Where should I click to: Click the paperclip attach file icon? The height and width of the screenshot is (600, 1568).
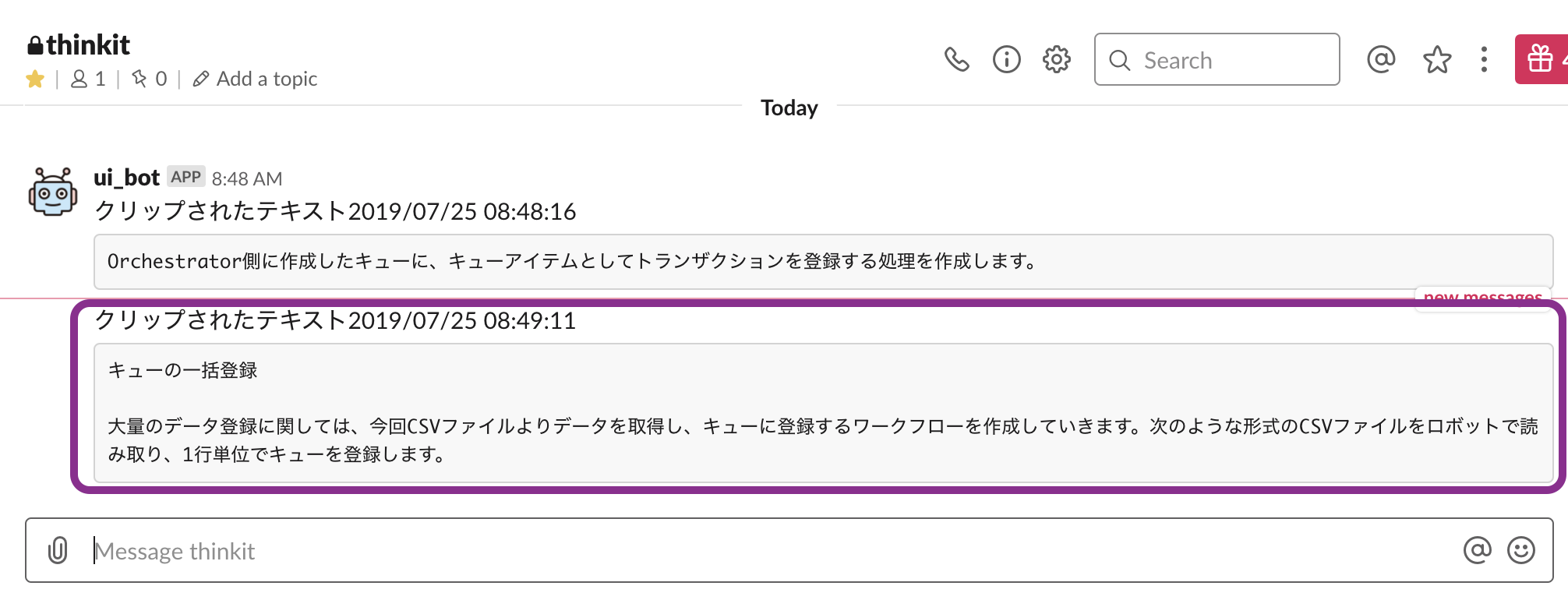click(x=58, y=551)
